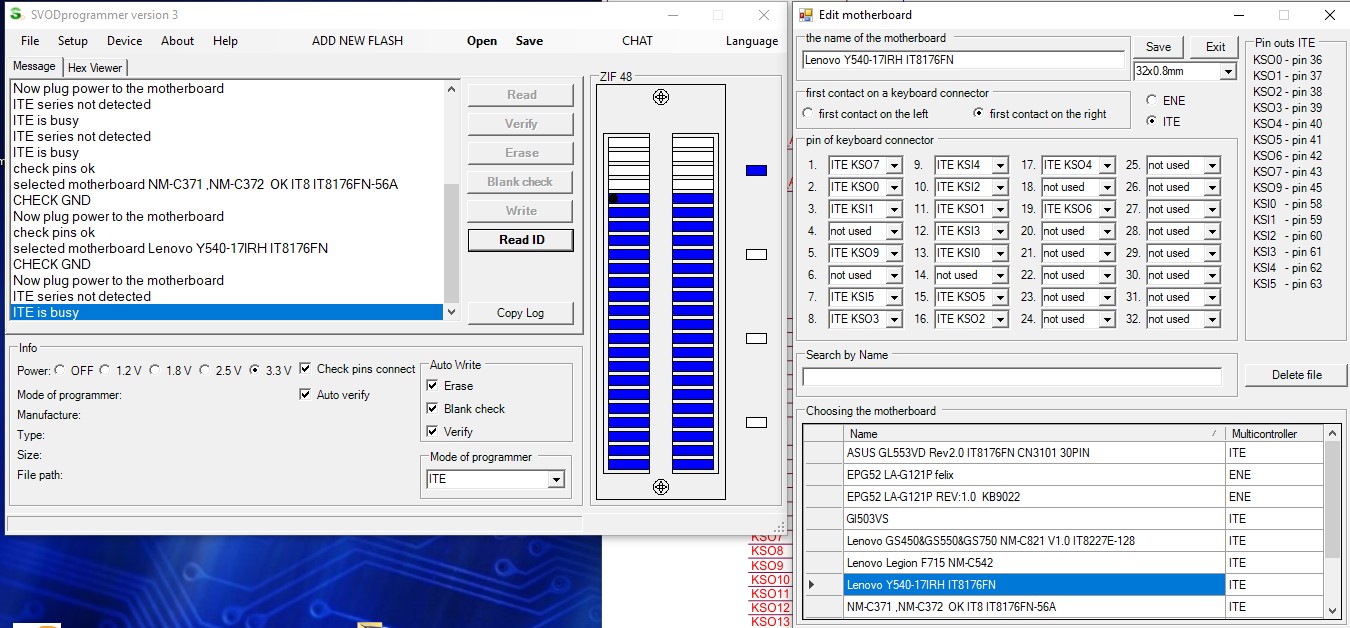1350x628 pixels.
Task: Click the name of the motherboard field
Action: (x=963, y=60)
